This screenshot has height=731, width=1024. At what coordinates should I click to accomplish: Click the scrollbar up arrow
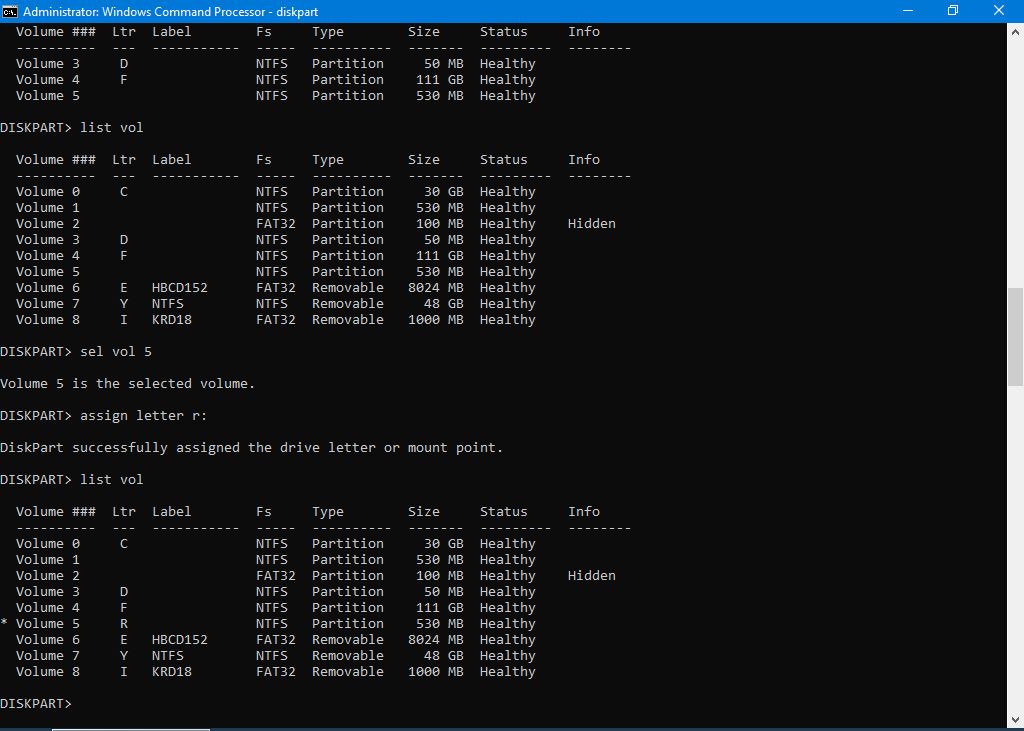pyautogui.click(x=1015, y=30)
